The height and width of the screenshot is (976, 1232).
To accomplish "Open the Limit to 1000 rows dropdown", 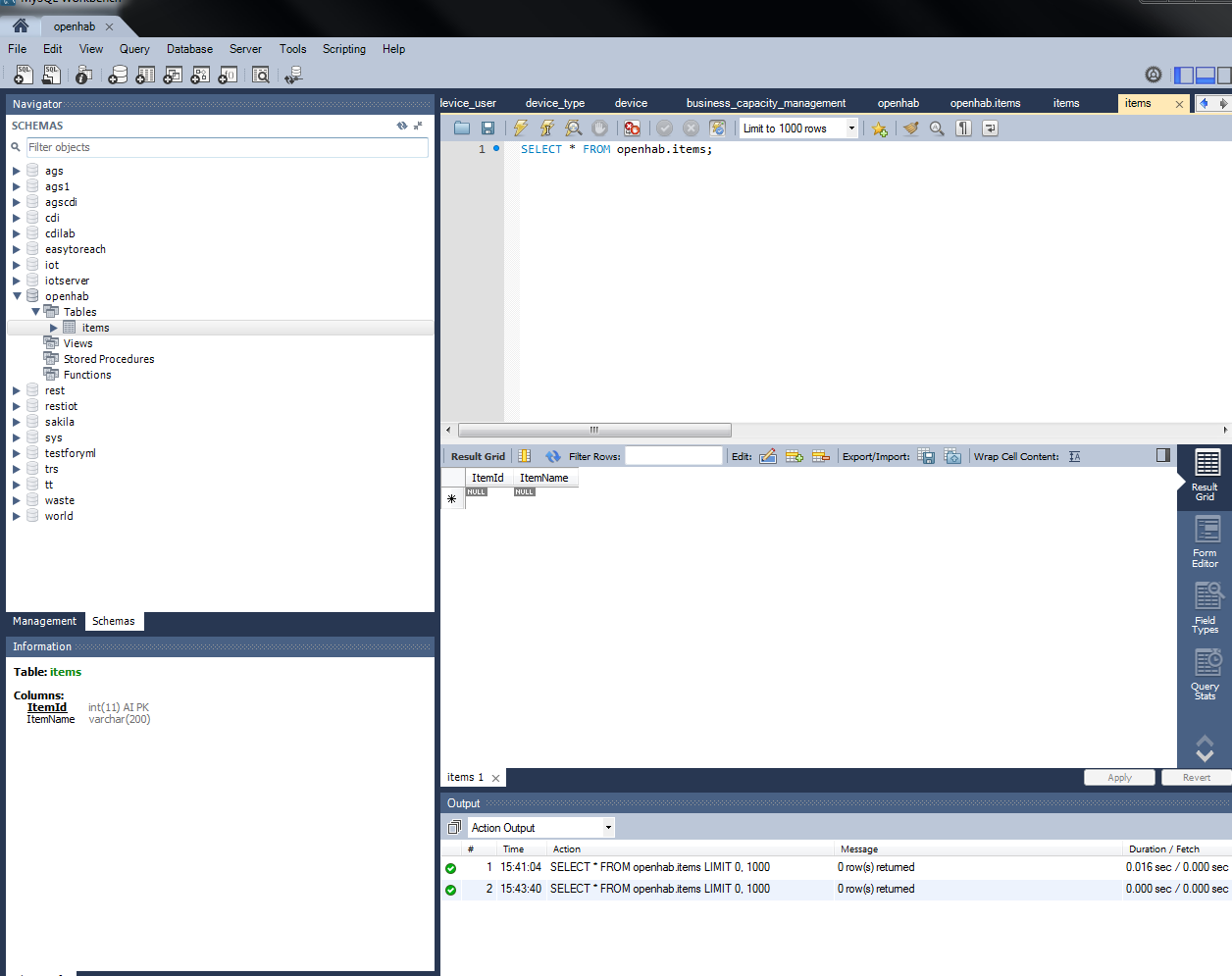I will pos(851,128).
